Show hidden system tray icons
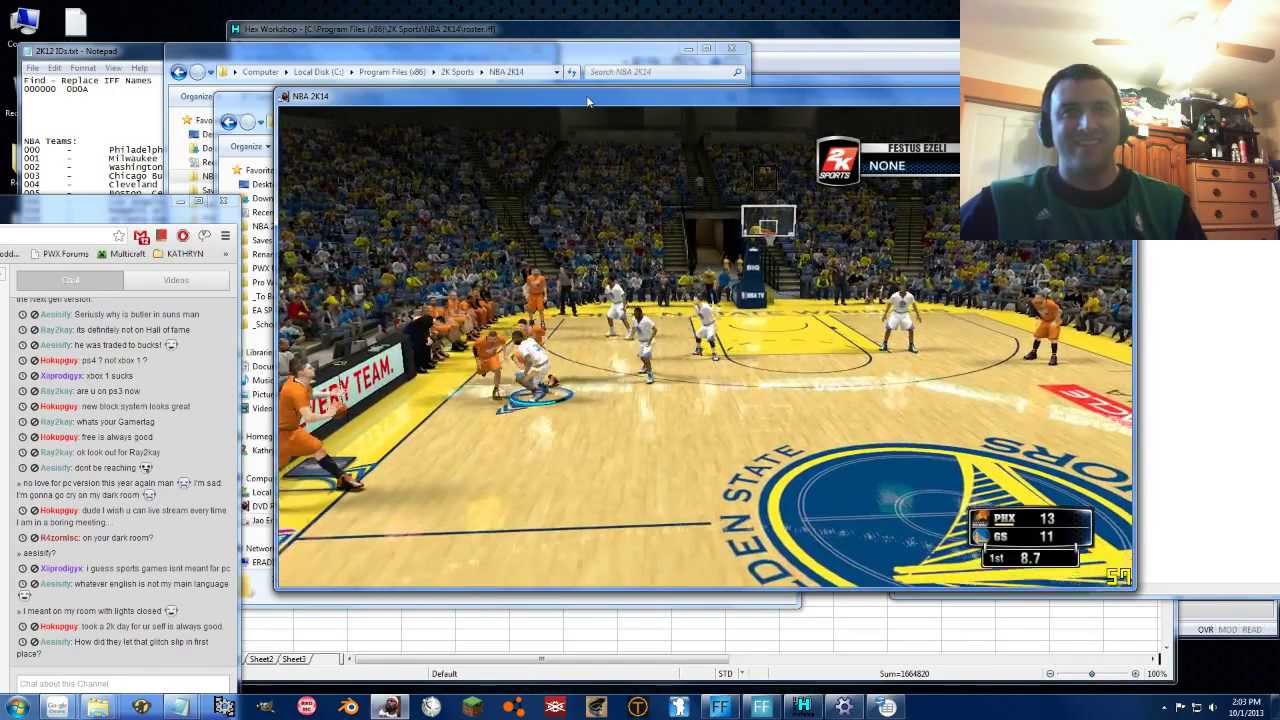1280x720 pixels. (x=1165, y=708)
